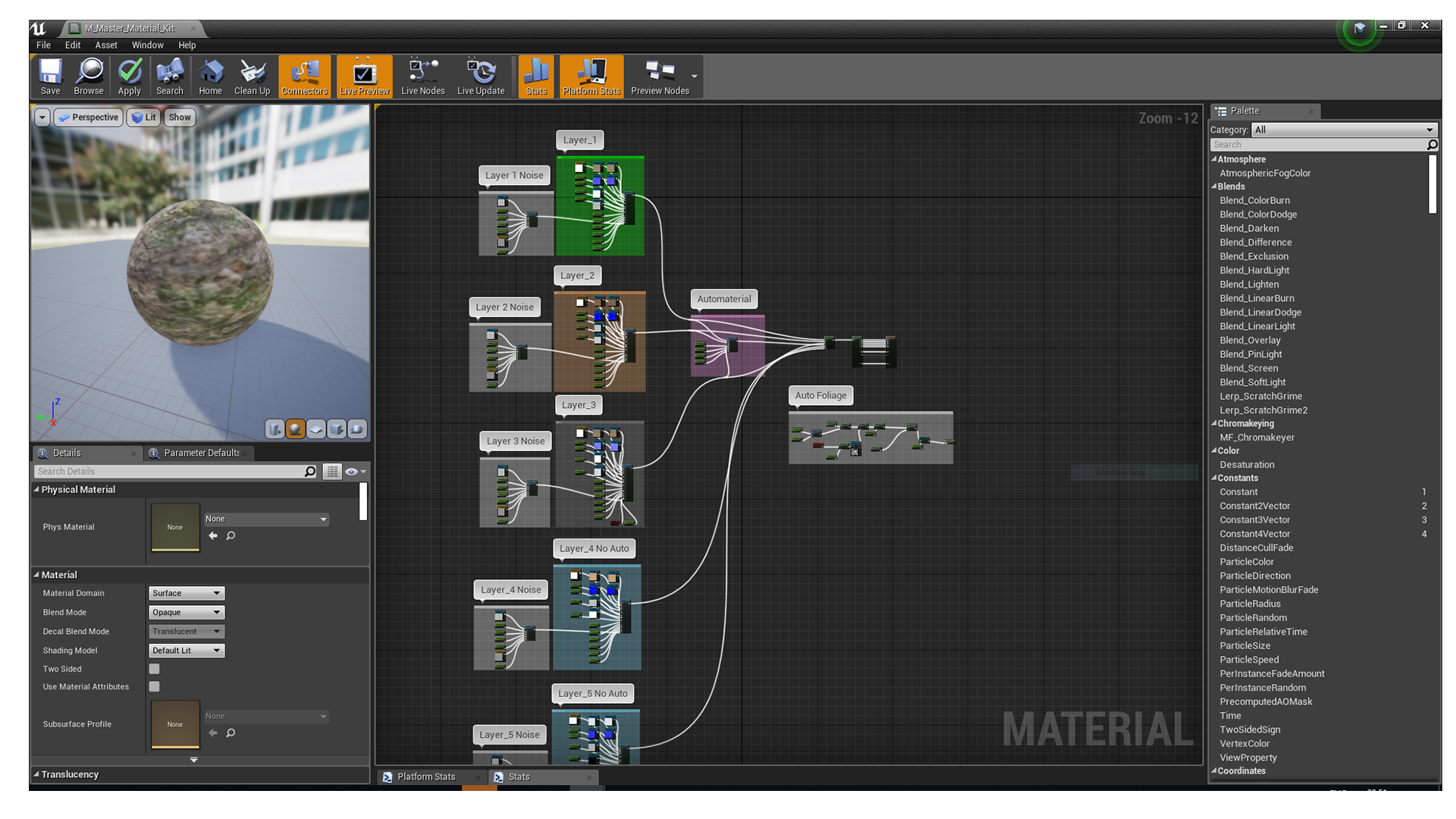The height and width of the screenshot is (819, 1456).
Task: Click the Save toolbar icon
Action: [x=50, y=77]
